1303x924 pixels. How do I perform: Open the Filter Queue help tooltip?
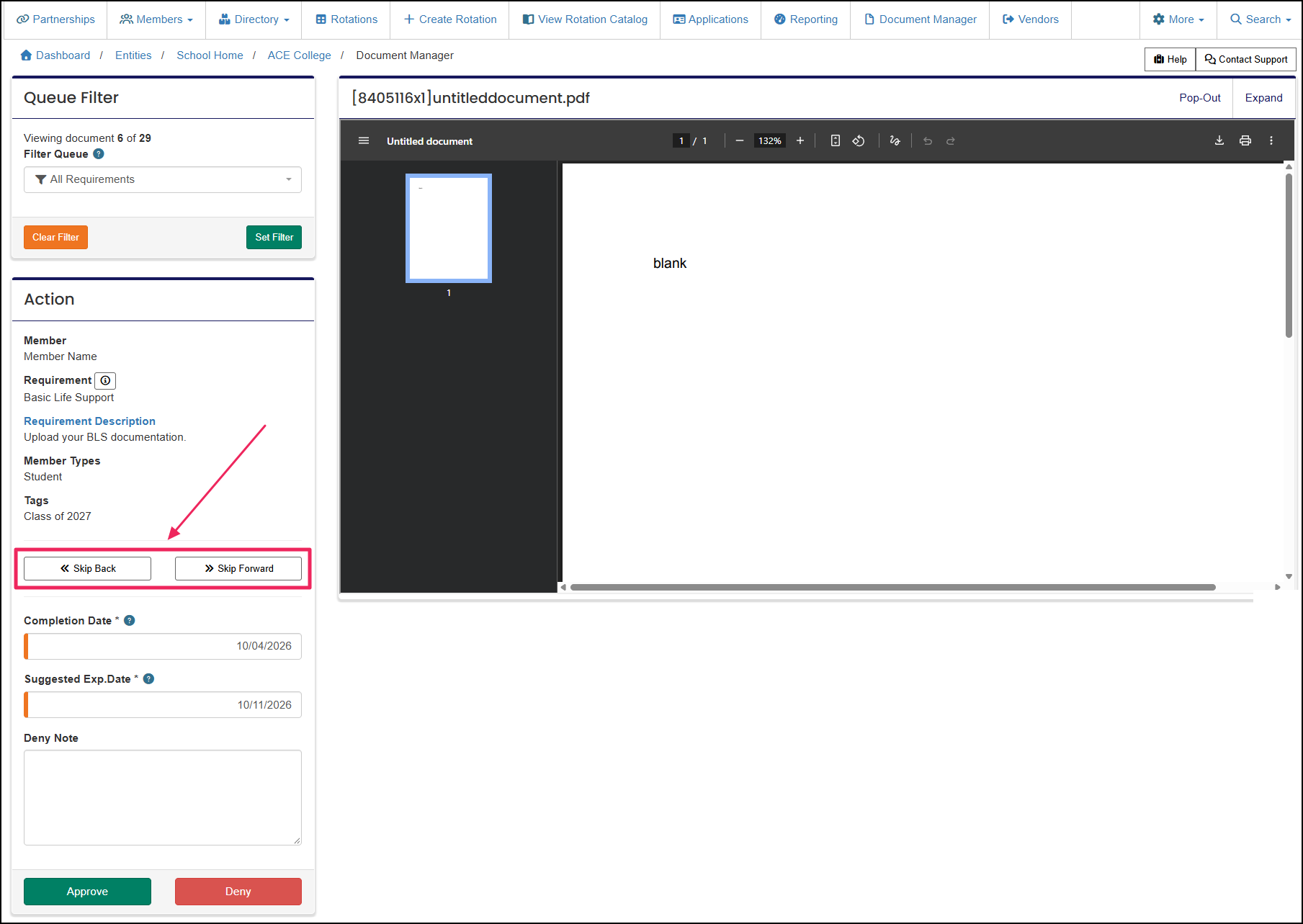coord(99,154)
